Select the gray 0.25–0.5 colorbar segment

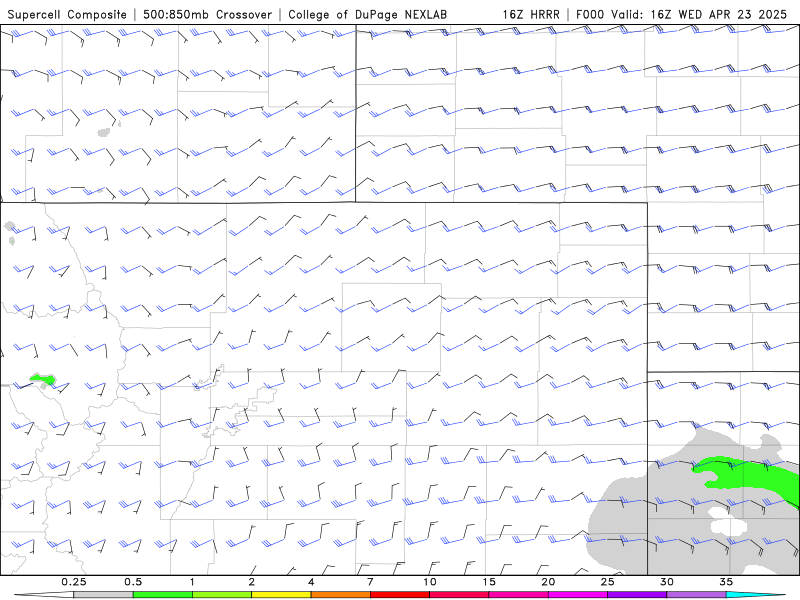click(x=103, y=595)
